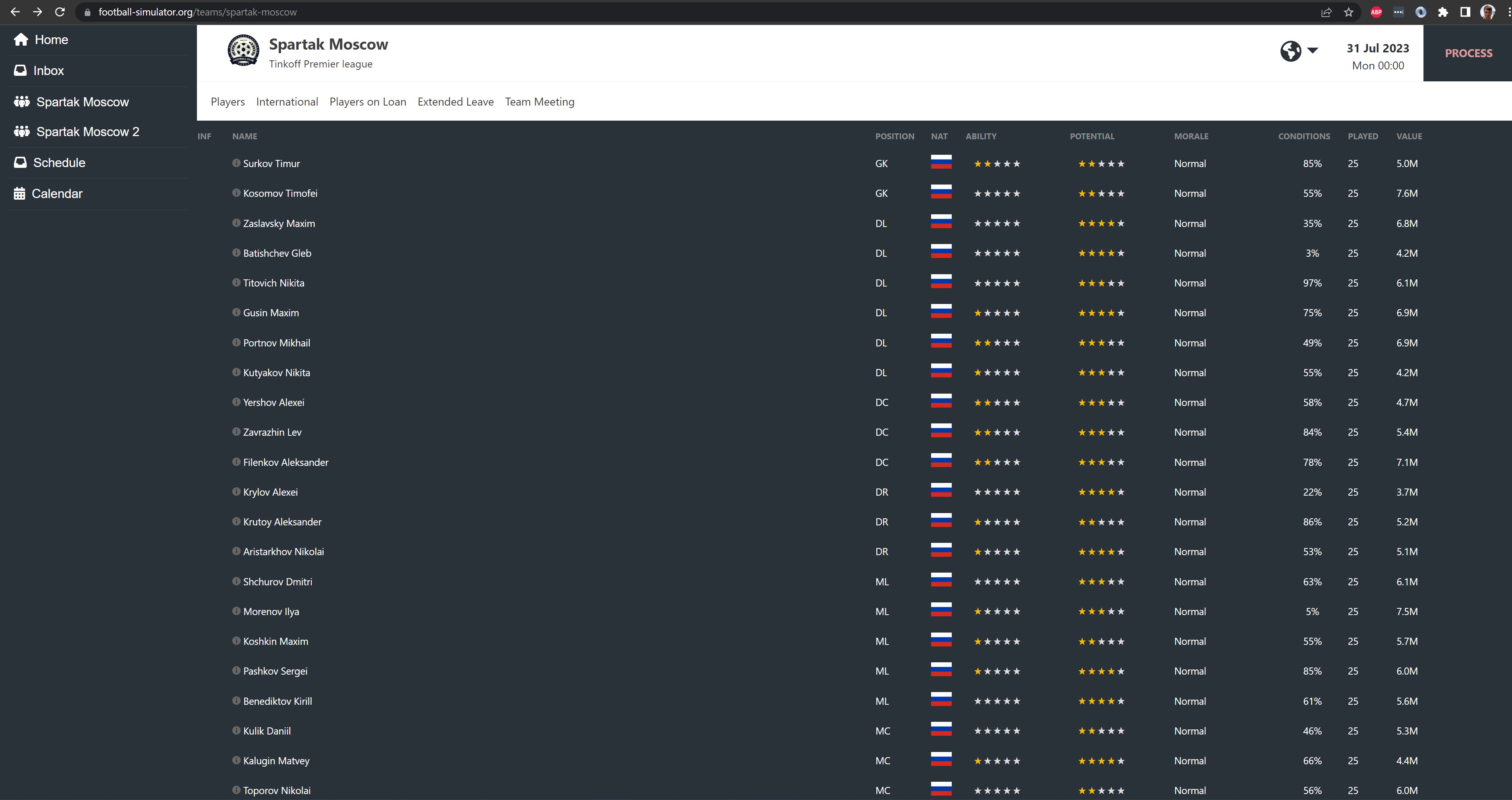Sort by the CONDITIONS column header

point(1304,136)
